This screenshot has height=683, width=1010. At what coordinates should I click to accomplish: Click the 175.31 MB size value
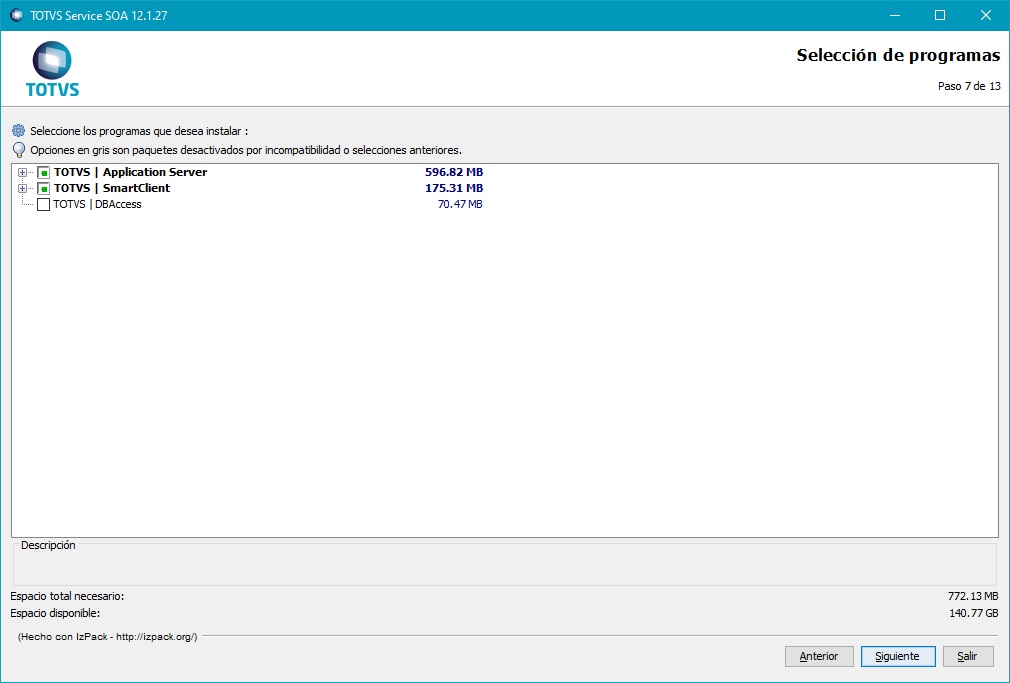click(x=454, y=188)
